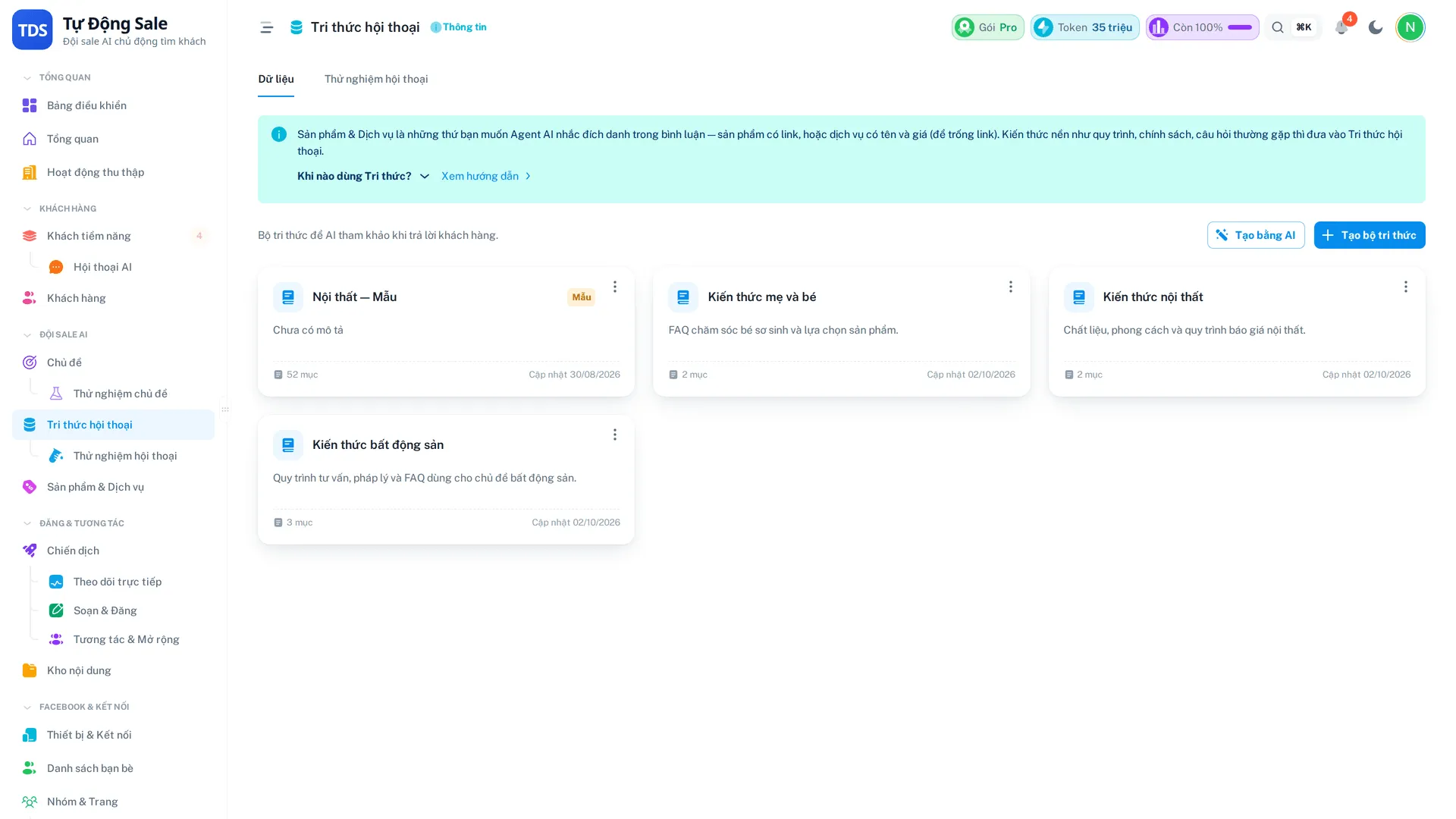Collapse the KHÁCH HÀNG sidebar section

point(27,209)
